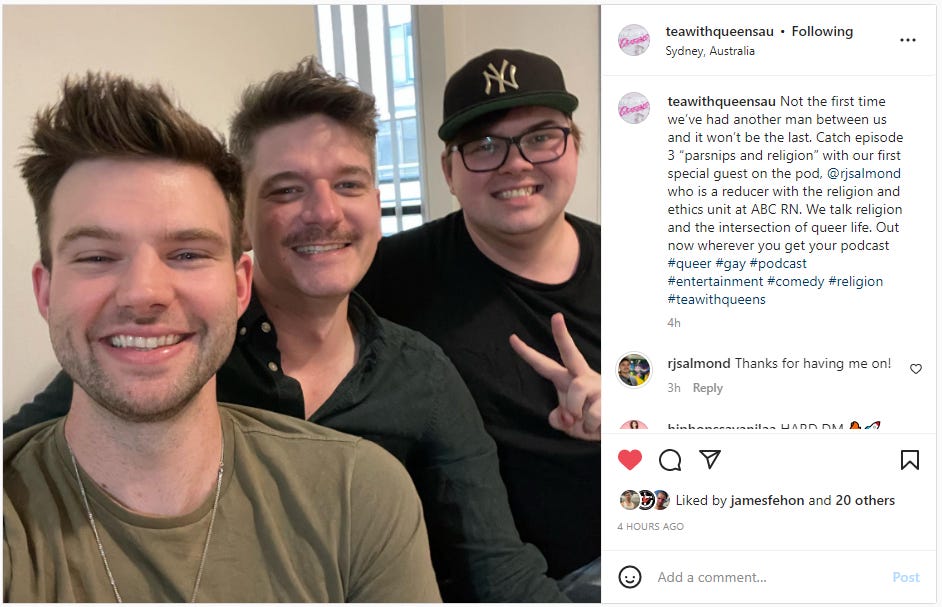Open the three-dot more options menu

coord(908,40)
